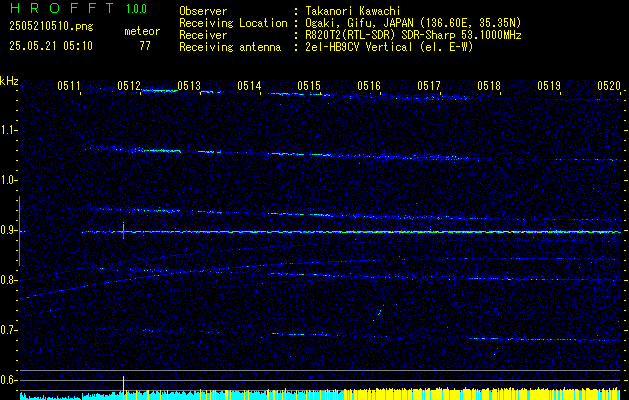Image resolution: width=629 pixels, height=400 pixels.
Task: Click the Receiving antenna field label
Action: pos(230,47)
